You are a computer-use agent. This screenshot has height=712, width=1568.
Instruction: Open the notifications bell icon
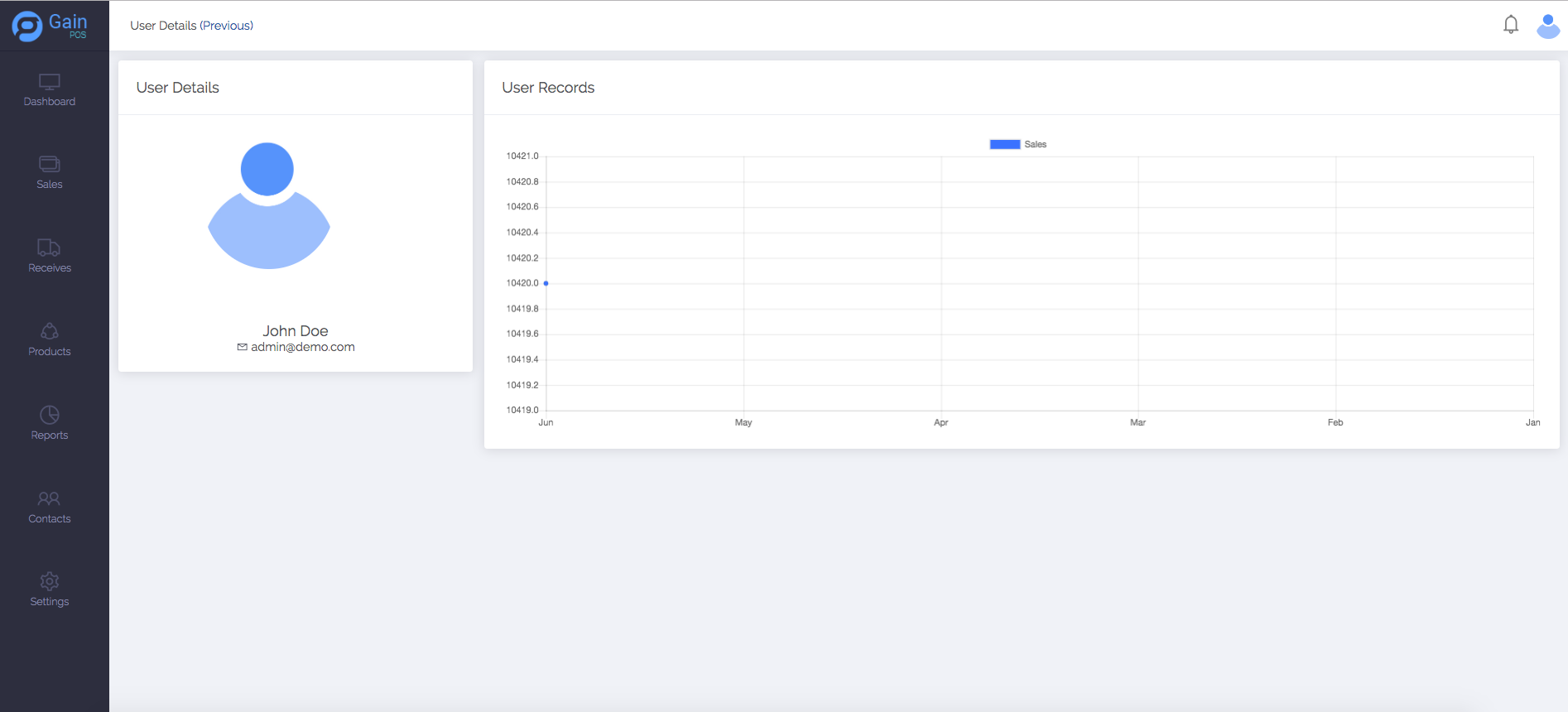tap(1511, 25)
